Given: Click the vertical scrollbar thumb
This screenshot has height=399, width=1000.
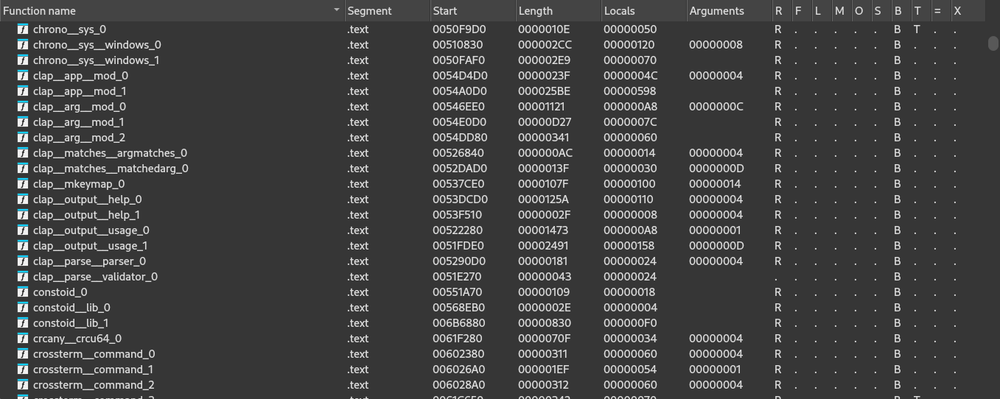Looking at the screenshot, I should (993, 43).
